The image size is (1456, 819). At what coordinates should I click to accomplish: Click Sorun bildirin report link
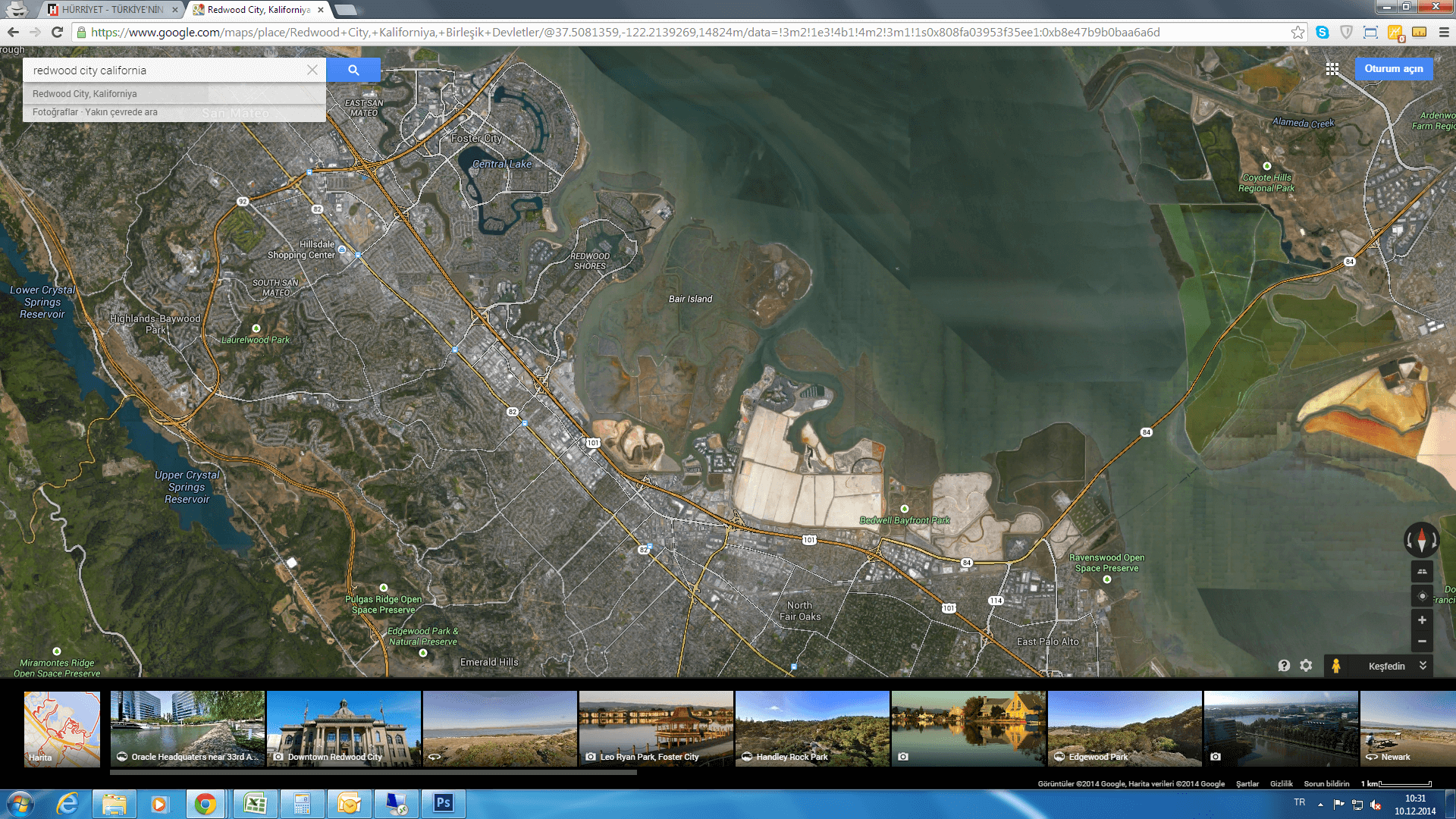click(1326, 784)
